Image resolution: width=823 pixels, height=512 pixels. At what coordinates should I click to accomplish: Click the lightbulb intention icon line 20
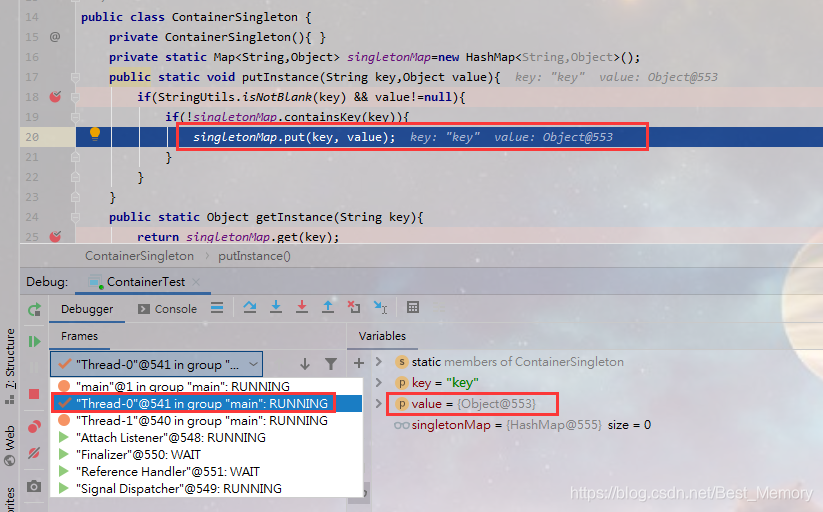(95, 133)
